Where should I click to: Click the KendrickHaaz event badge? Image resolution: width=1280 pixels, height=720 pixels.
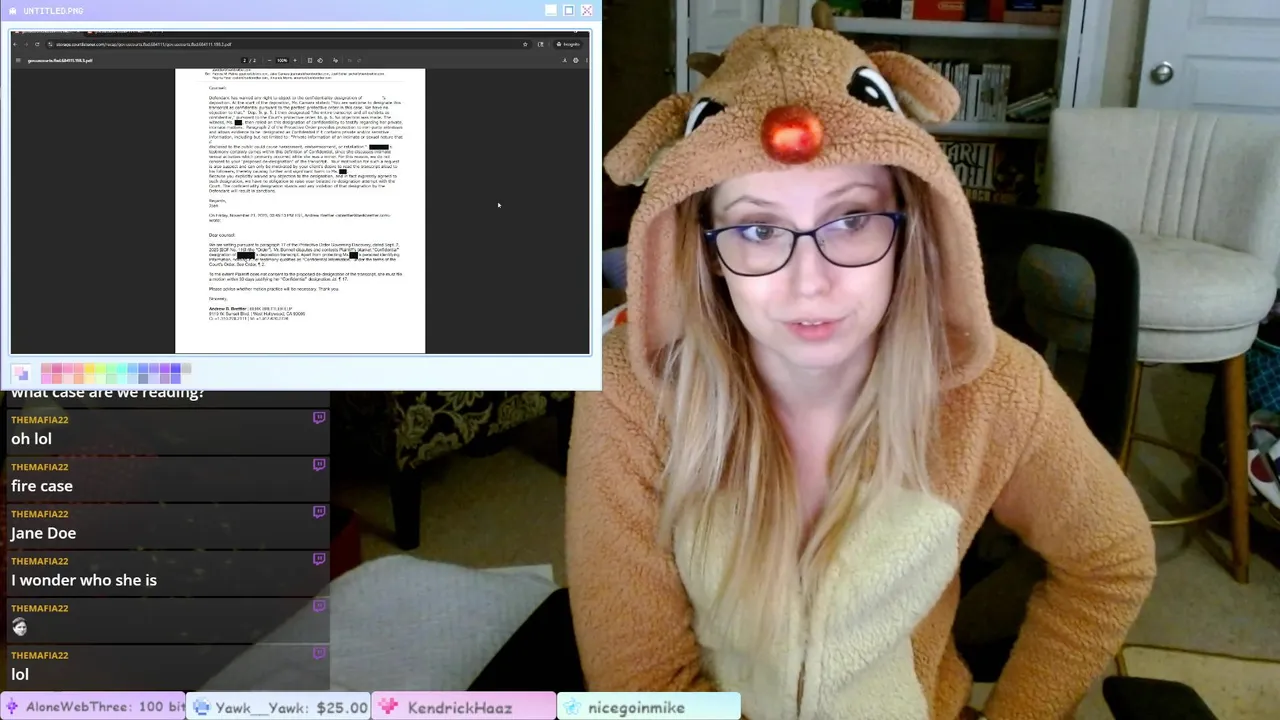tap(463, 707)
